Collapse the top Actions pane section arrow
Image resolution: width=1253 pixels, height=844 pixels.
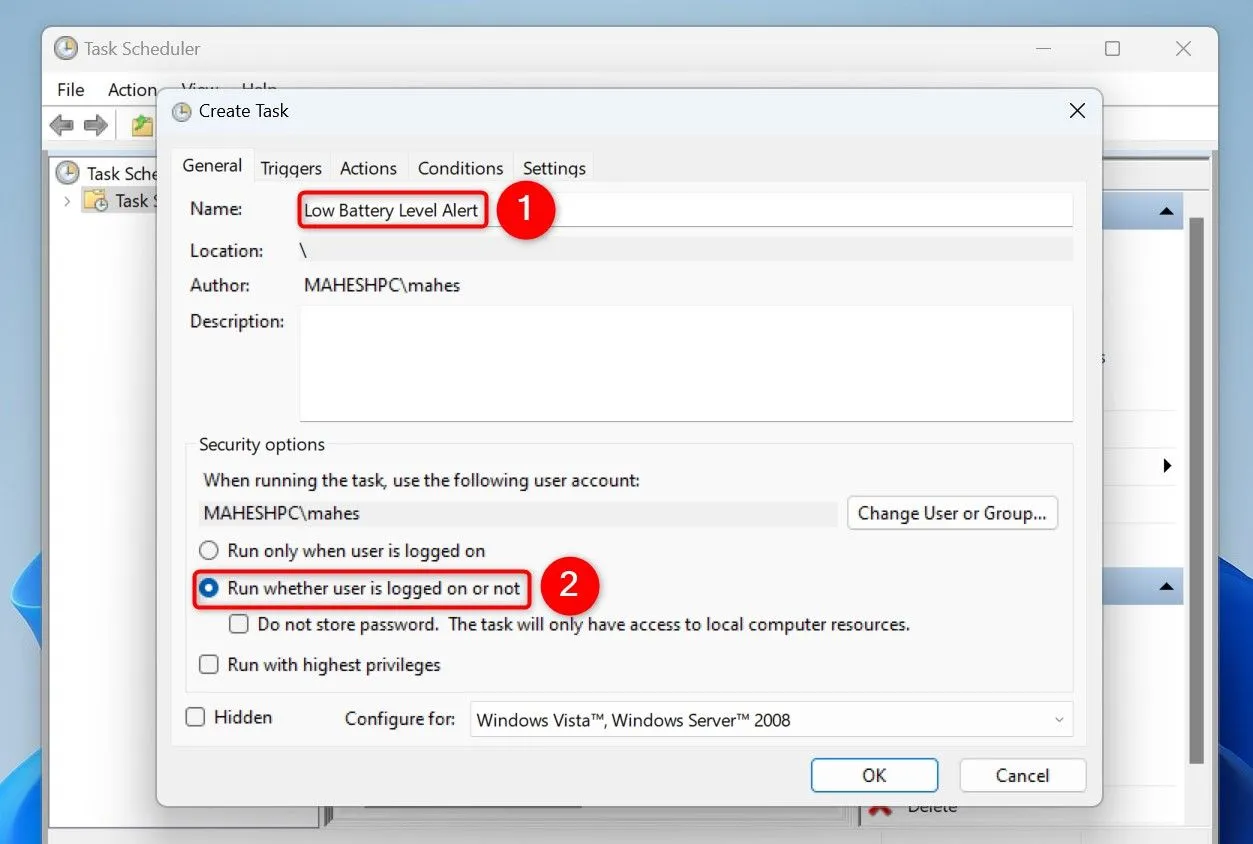[x=1165, y=212]
